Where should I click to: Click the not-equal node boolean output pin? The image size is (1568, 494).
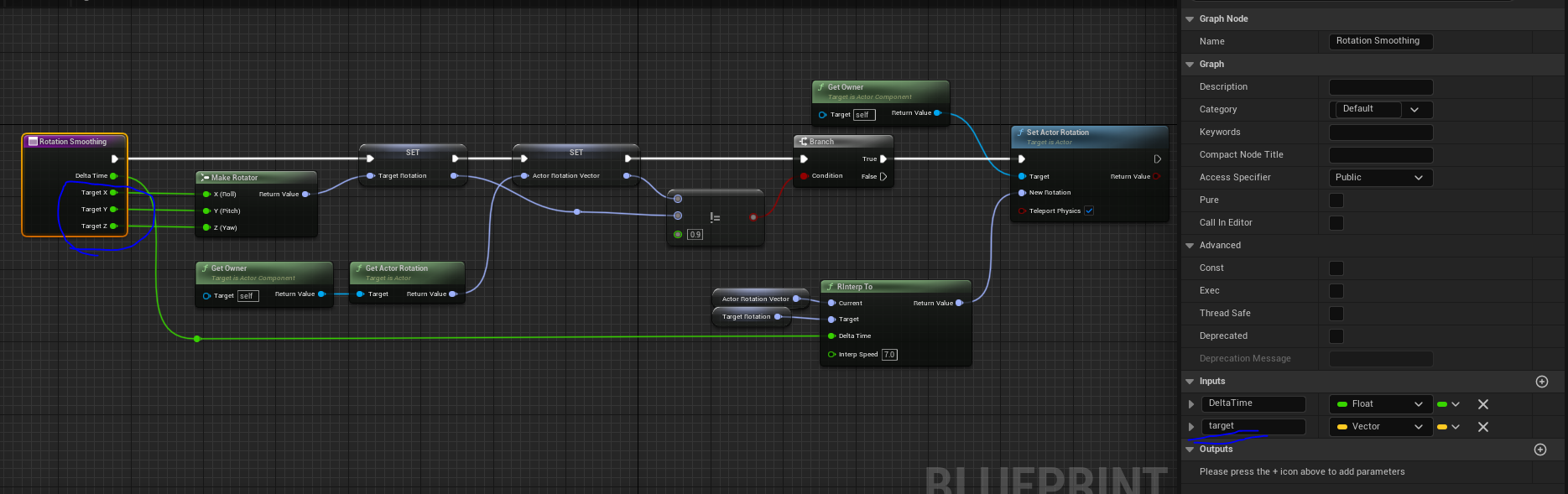coord(753,217)
